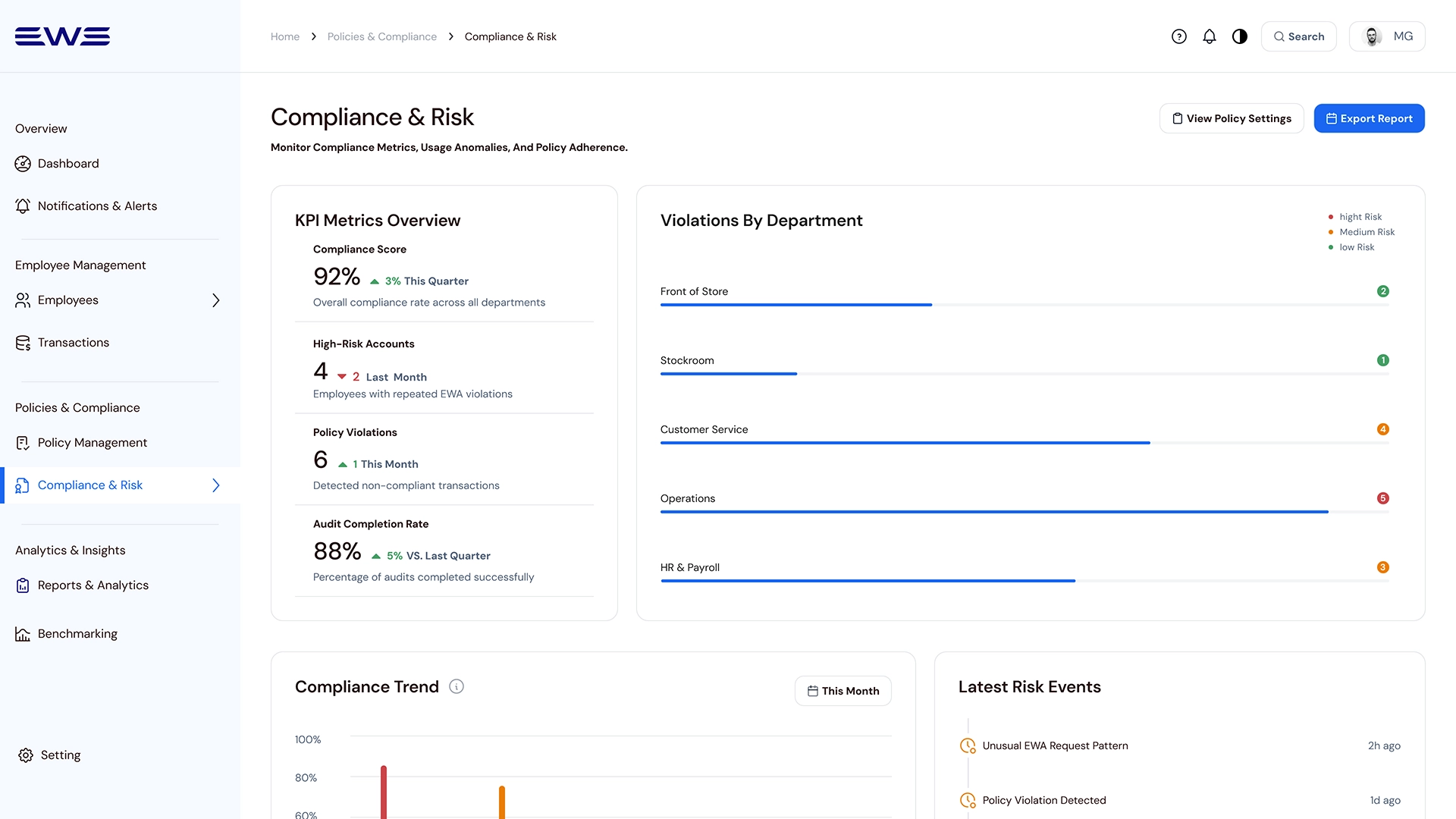This screenshot has height=819, width=1456.
Task: Click the Customer Service risk badge 4
Action: pyautogui.click(x=1382, y=429)
